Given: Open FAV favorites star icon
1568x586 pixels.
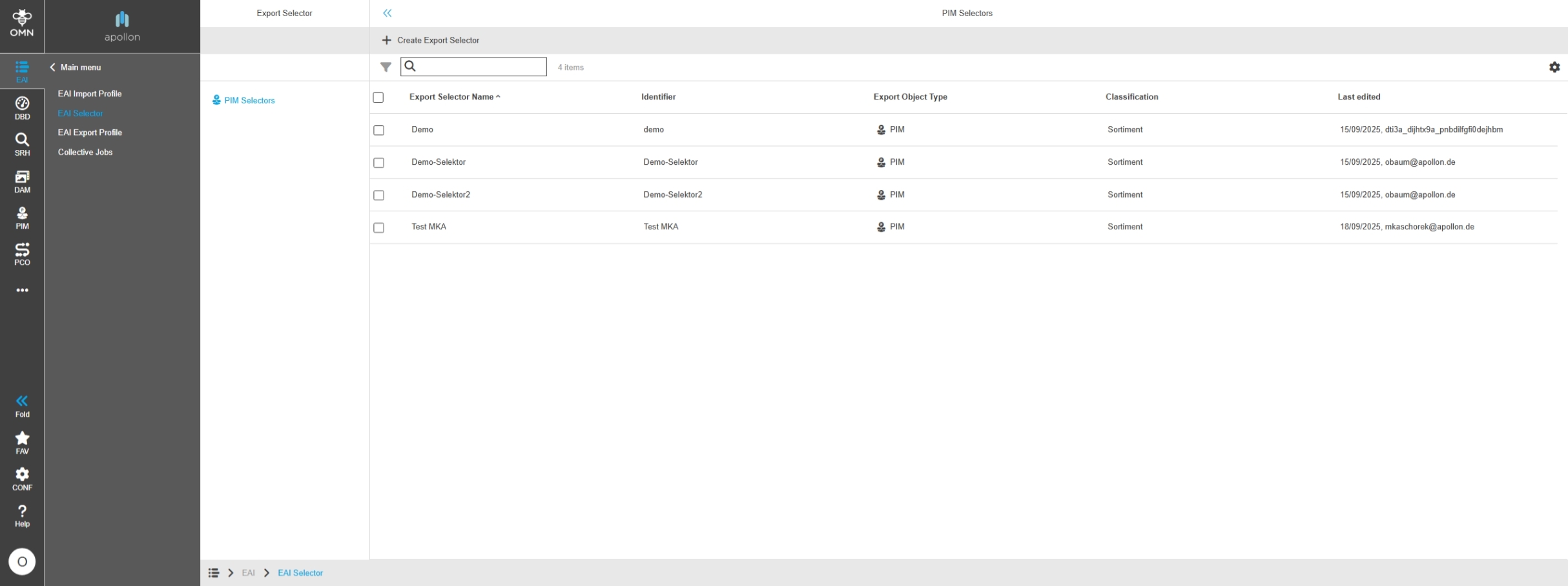Looking at the screenshot, I should pos(22,443).
